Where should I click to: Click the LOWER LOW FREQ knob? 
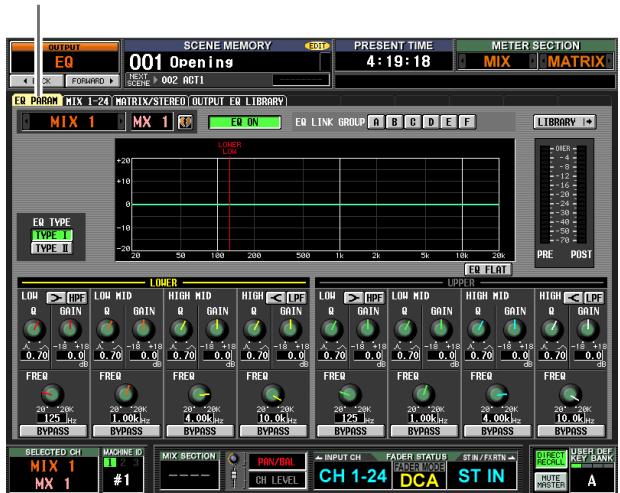[52, 394]
